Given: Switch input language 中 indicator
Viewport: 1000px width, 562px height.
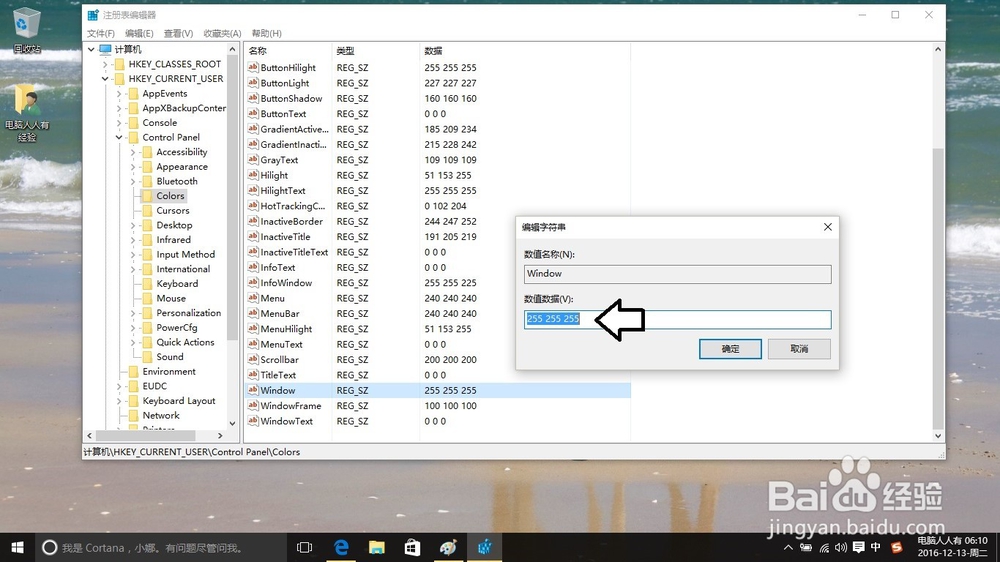Looking at the screenshot, I should [876, 547].
